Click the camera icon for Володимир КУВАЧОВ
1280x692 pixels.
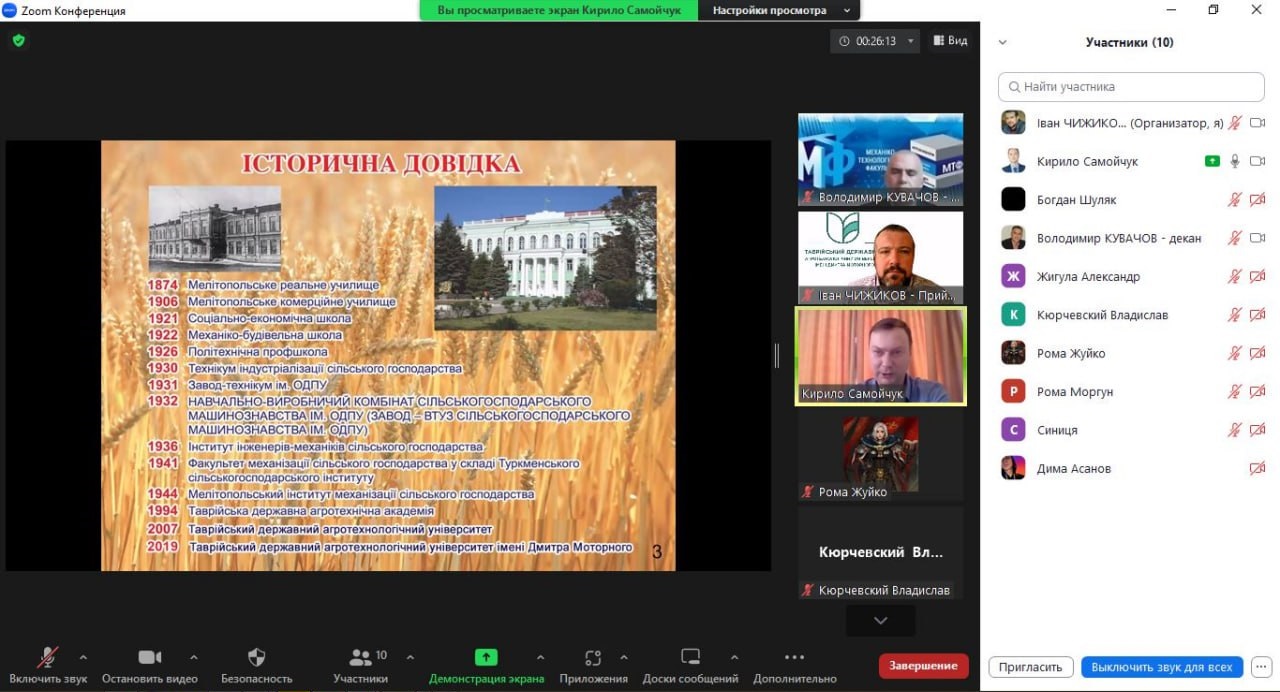1258,238
